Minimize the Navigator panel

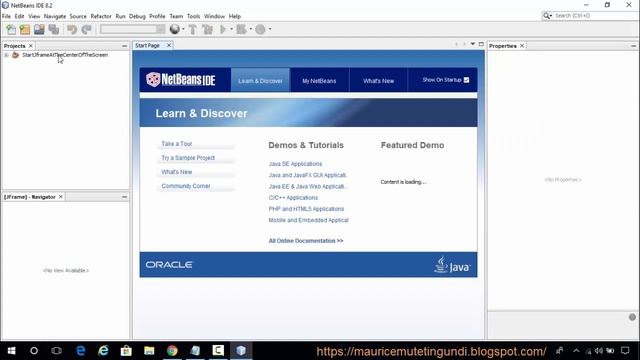pyautogui.click(x=124, y=197)
